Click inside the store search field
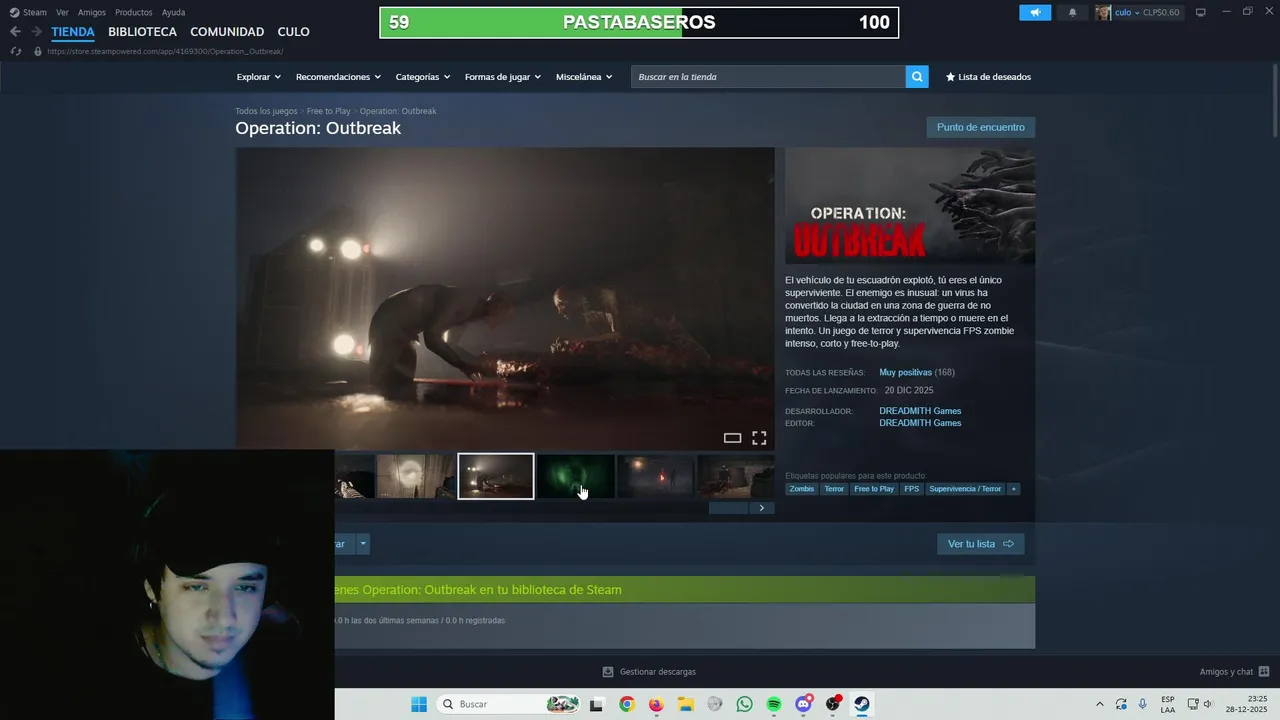This screenshot has width=1280, height=720. click(768, 77)
